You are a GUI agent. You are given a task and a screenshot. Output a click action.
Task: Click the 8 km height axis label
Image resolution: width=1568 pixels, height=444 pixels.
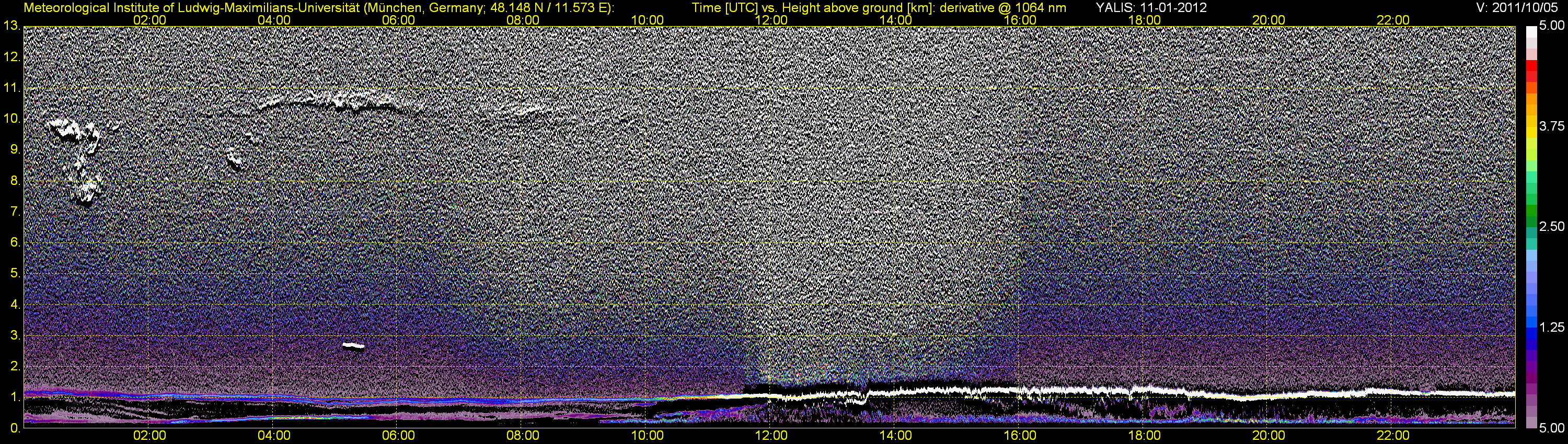click(15, 181)
